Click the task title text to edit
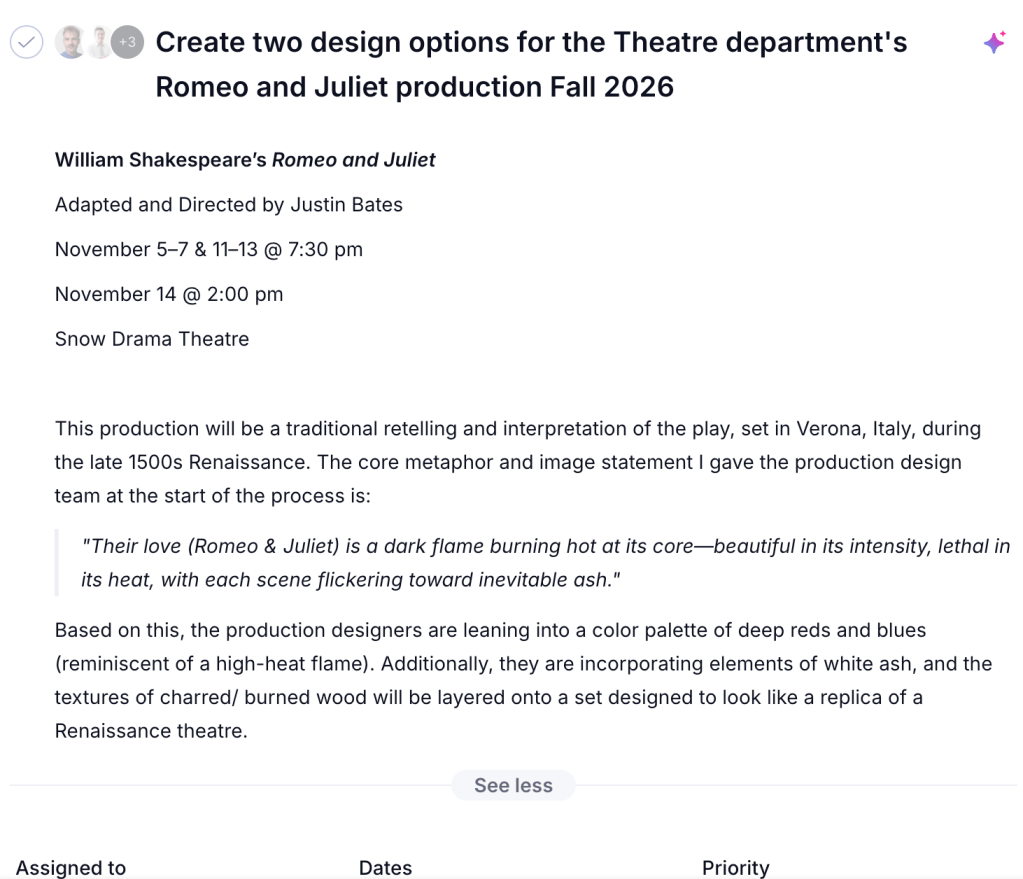 pyautogui.click(x=531, y=65)
